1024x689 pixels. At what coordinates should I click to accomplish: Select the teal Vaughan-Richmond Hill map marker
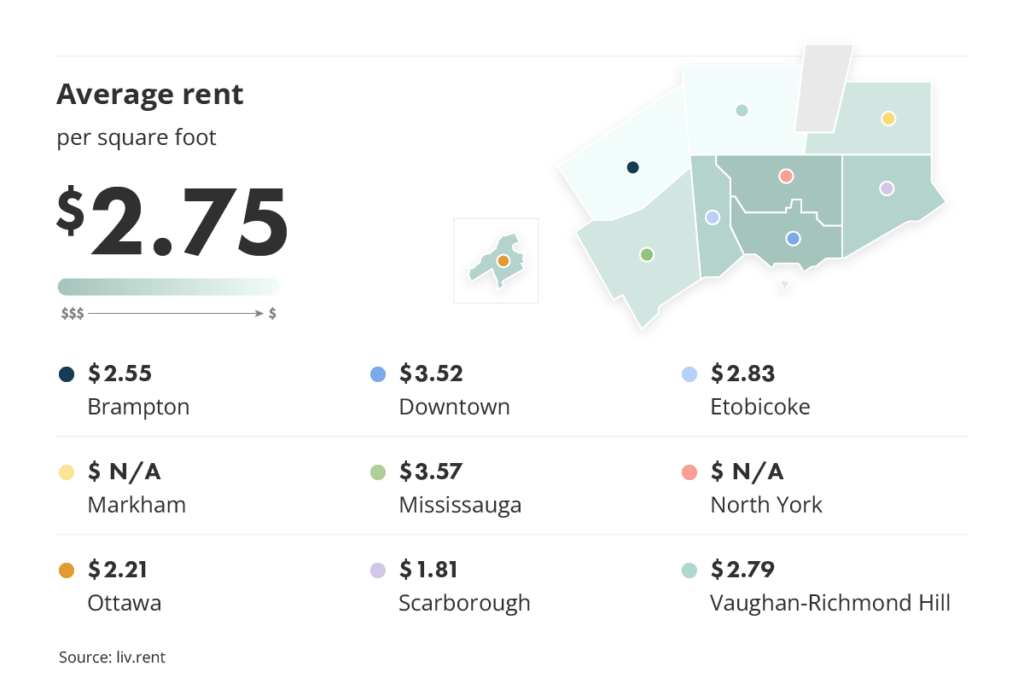tap(742, 110)
